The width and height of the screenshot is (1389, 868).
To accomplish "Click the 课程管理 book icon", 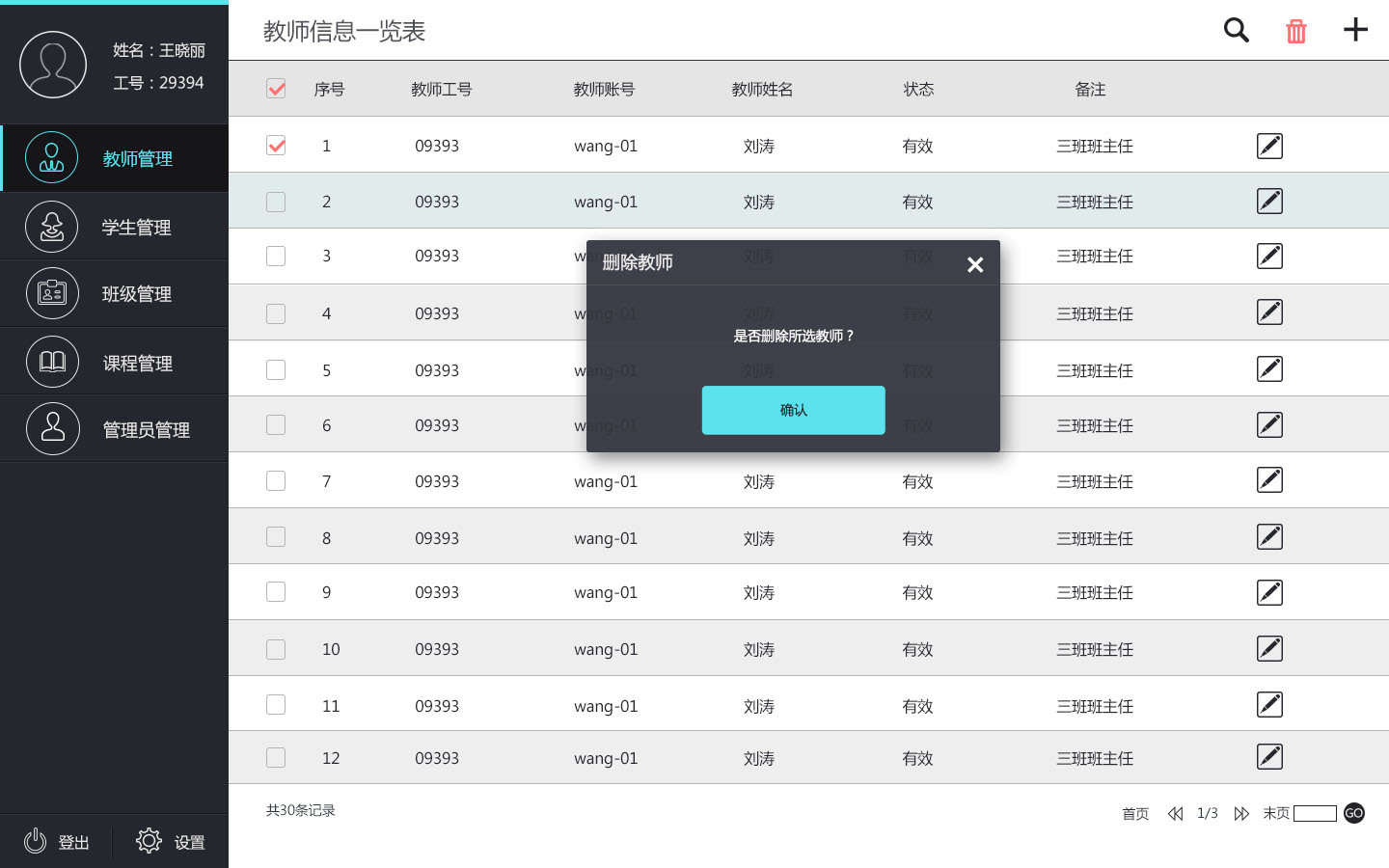I will (52, 362).
